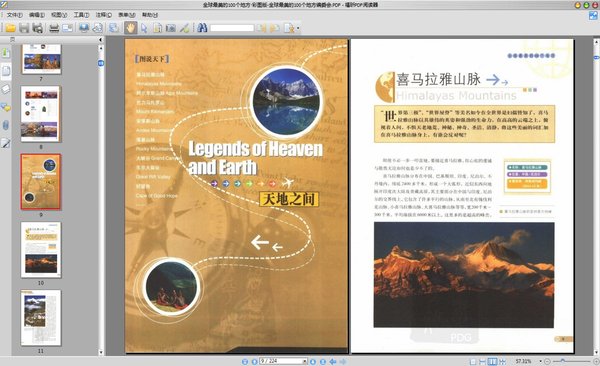The height and width of the screenshot is (366, 600).
Task: Switch to continuous page layout
Action: click(483, 361)
